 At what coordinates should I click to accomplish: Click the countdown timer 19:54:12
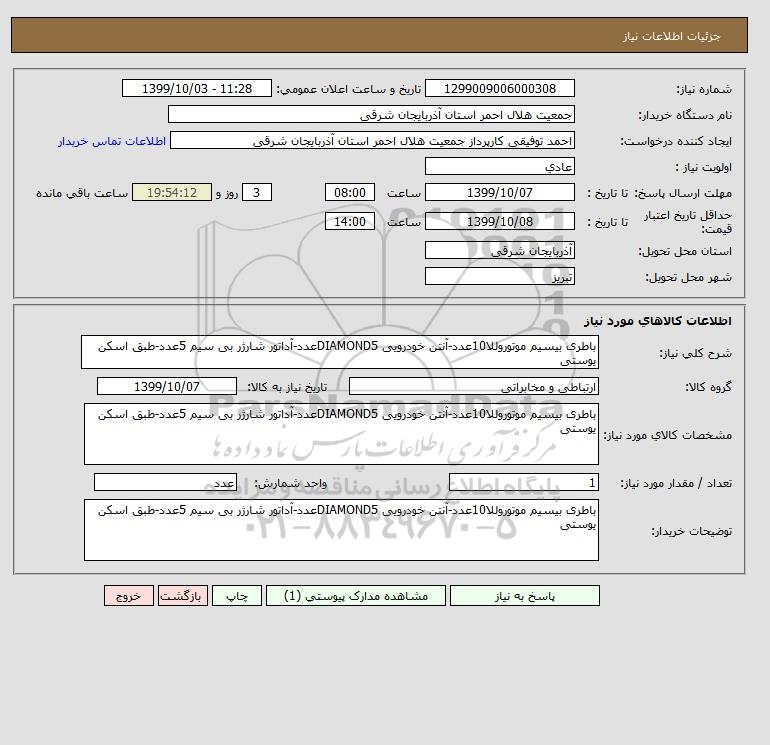(x=172, y=193)
